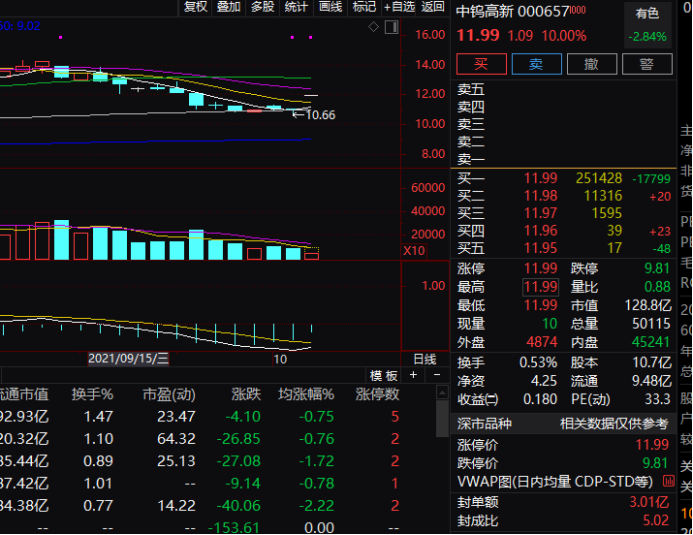Add stock via +自选 button

pyautogui.click(x=399, y=7)
